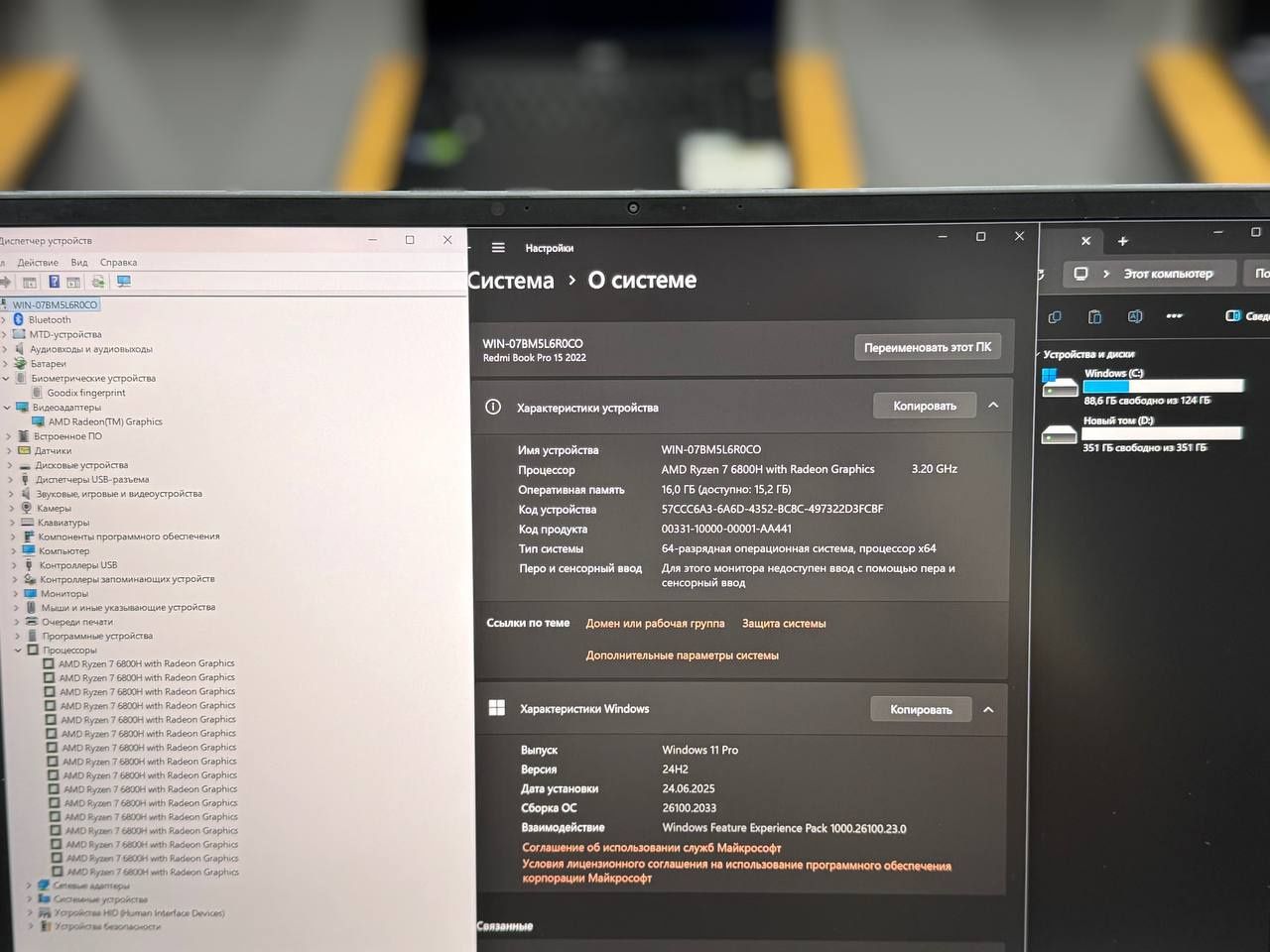Screen dimensions: 1270x952
Task: Expand the Клавиатуры node
Action: [x=12, y=523]
